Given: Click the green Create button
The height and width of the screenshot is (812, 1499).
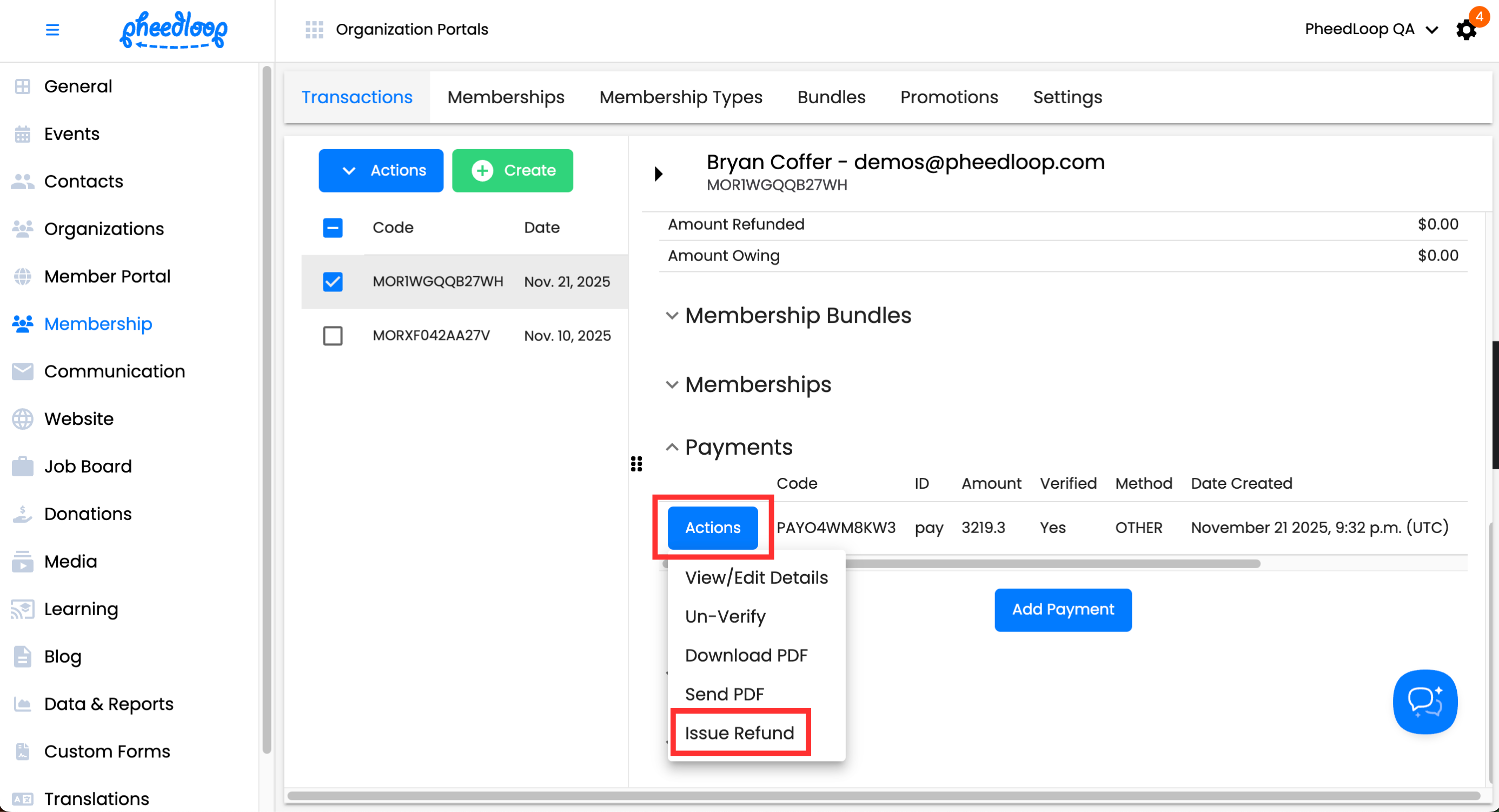Looking at the screenshot, I should pyautogui.click(x=512, y=170).
